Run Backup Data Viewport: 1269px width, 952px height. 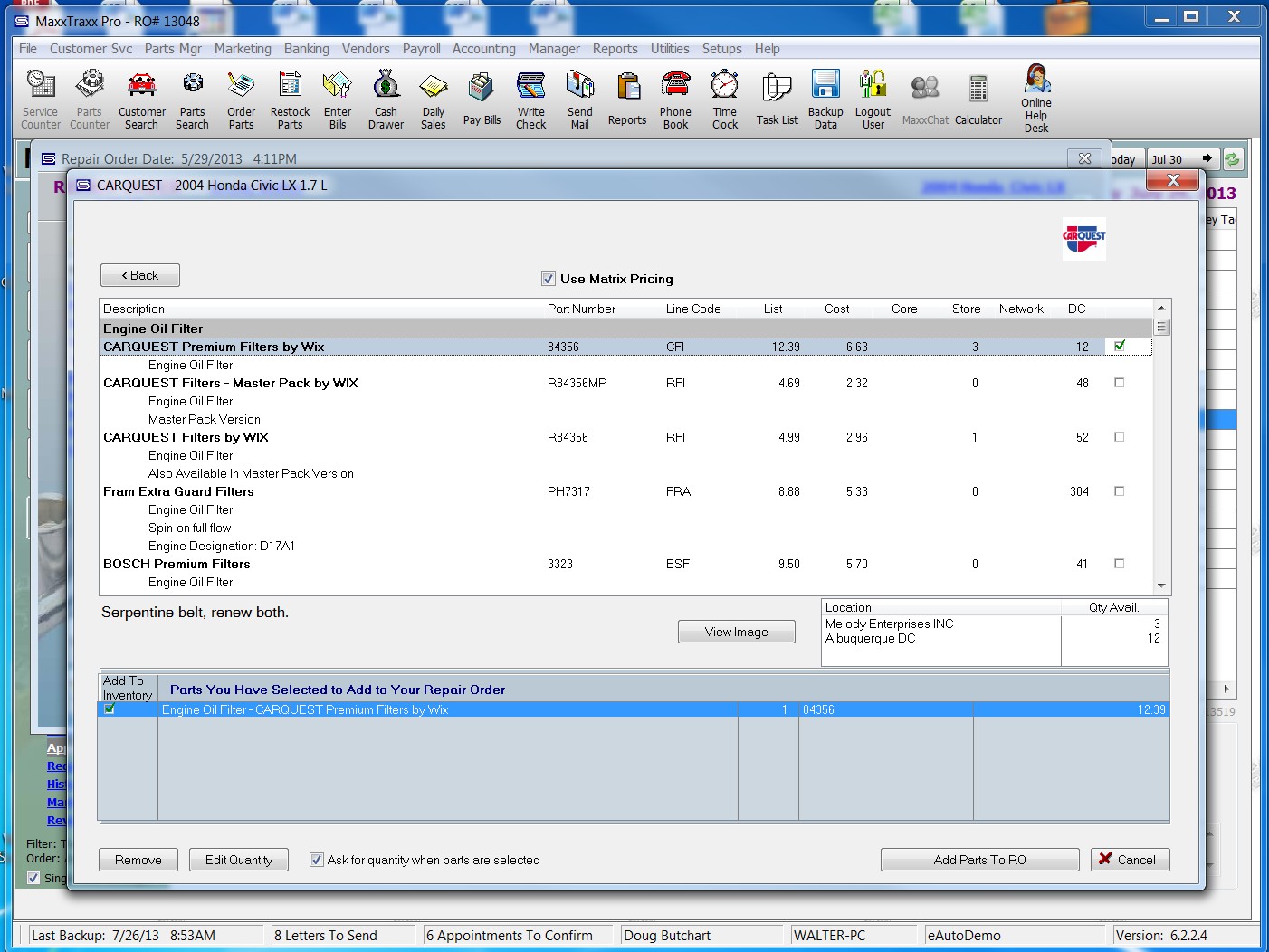[x=825, y=100]
